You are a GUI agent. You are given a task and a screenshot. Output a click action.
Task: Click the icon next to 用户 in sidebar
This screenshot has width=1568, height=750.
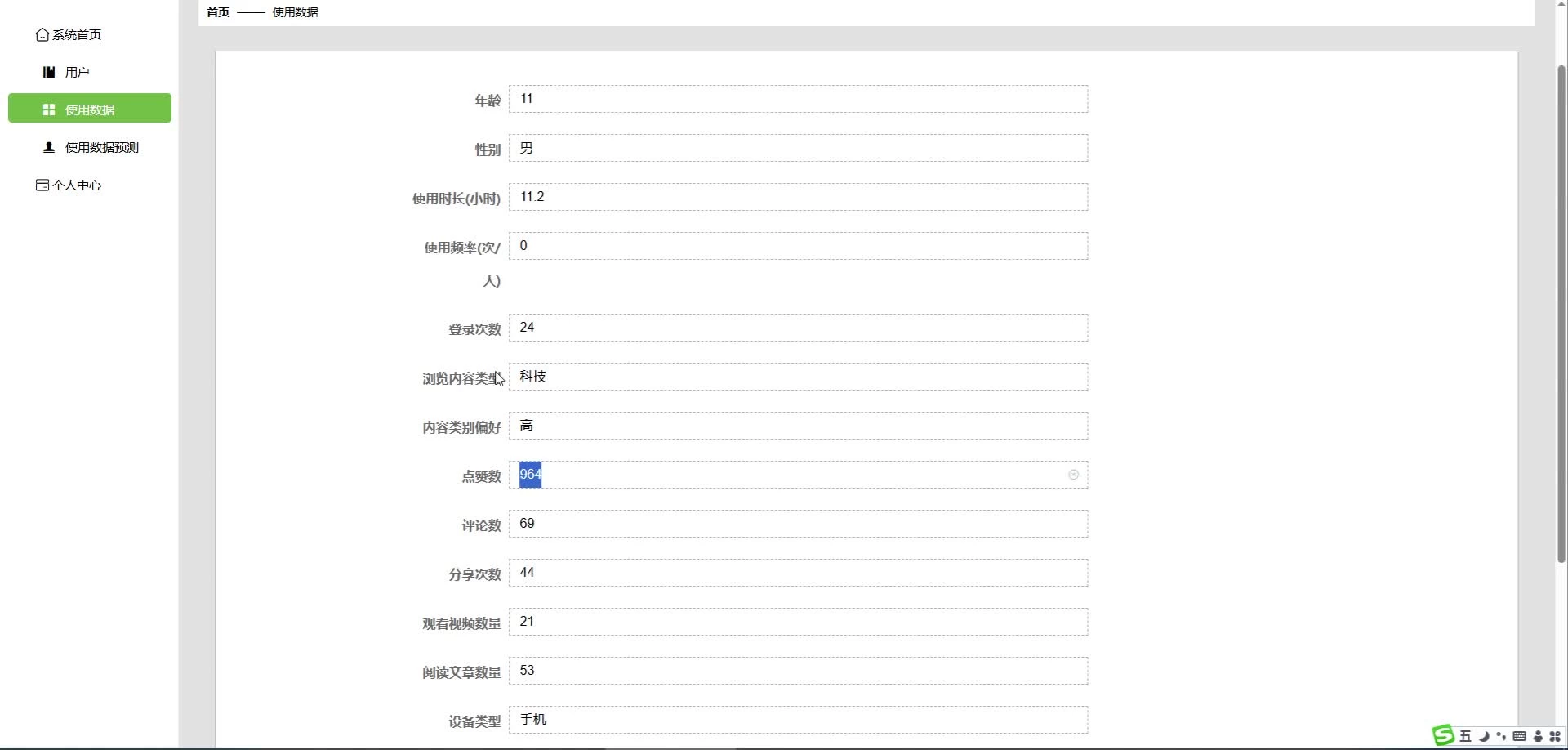pos(49,72)
